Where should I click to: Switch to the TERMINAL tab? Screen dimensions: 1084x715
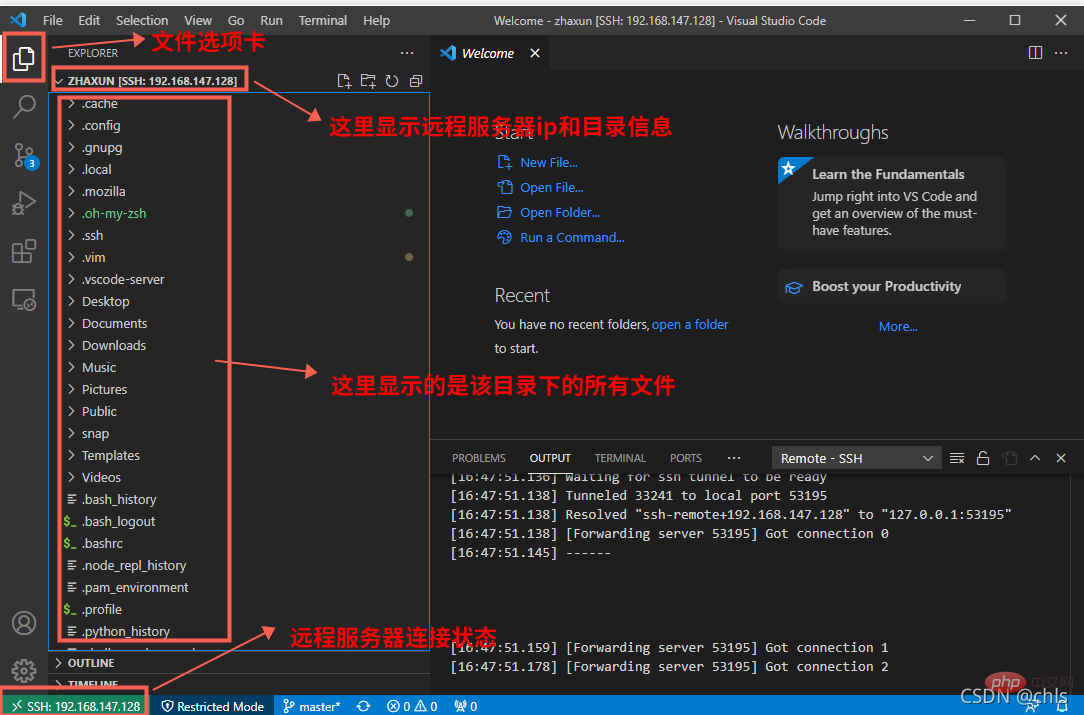[x=620, y=457]
